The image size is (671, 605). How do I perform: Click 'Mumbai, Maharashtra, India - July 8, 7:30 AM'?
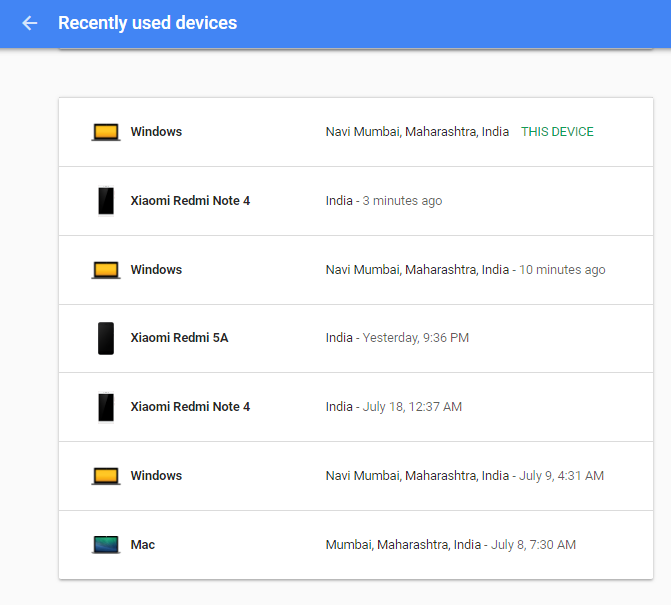[x=451, y=545]
